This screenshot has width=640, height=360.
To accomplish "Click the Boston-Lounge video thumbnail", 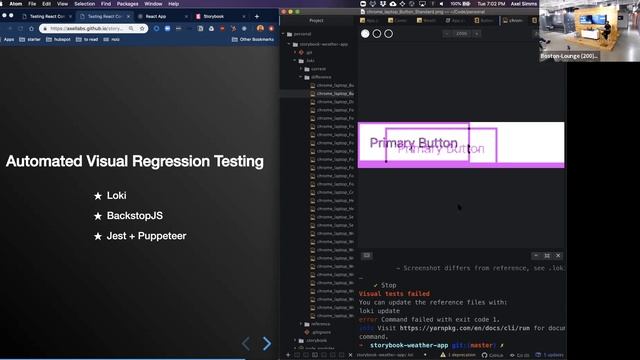I will 589,31.
